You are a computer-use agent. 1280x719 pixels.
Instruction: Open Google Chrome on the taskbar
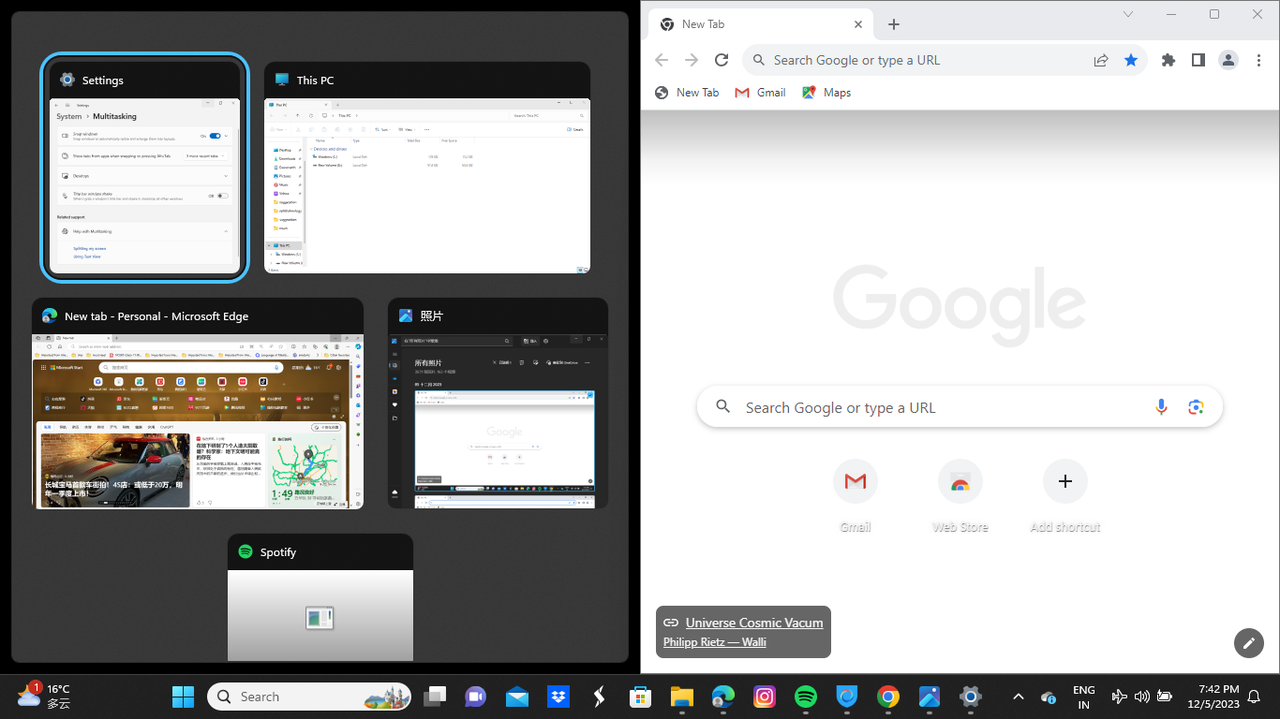888,697
